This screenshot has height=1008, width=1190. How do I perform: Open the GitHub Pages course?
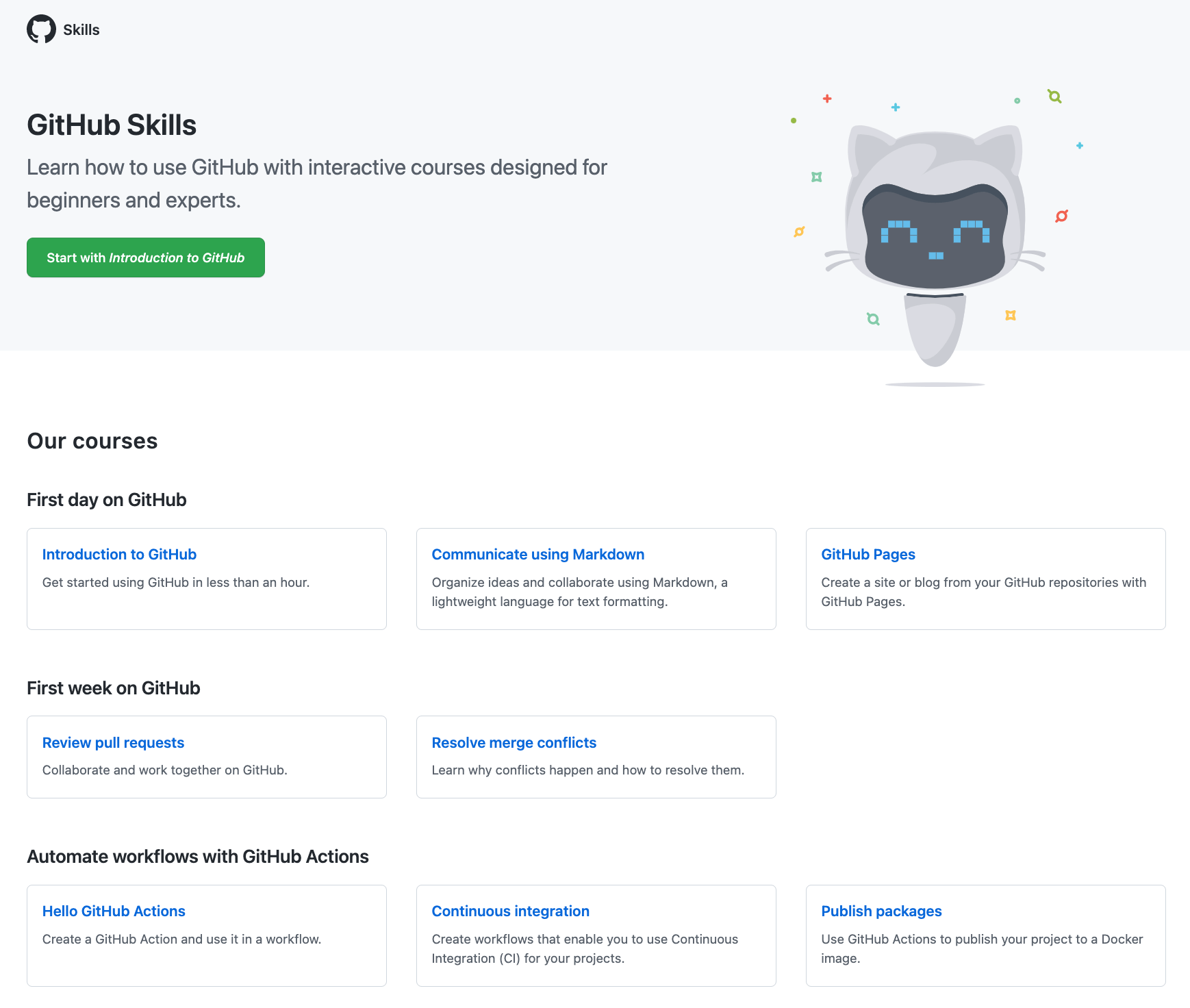click(x=868, y=555)
